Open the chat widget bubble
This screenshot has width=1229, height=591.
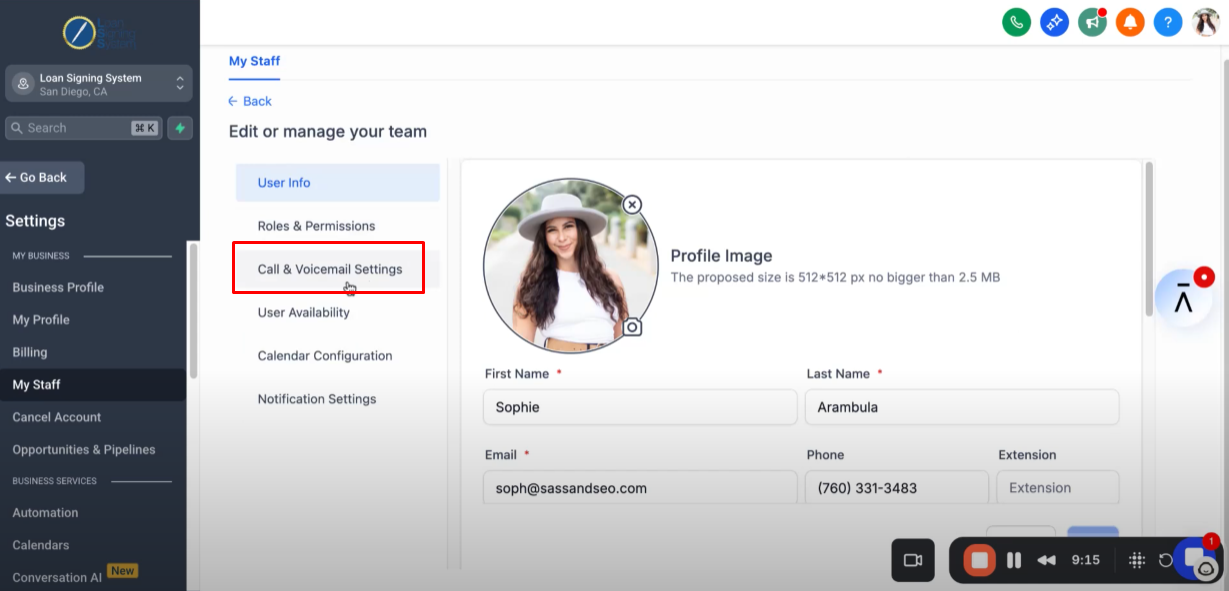coord(1196,558)
